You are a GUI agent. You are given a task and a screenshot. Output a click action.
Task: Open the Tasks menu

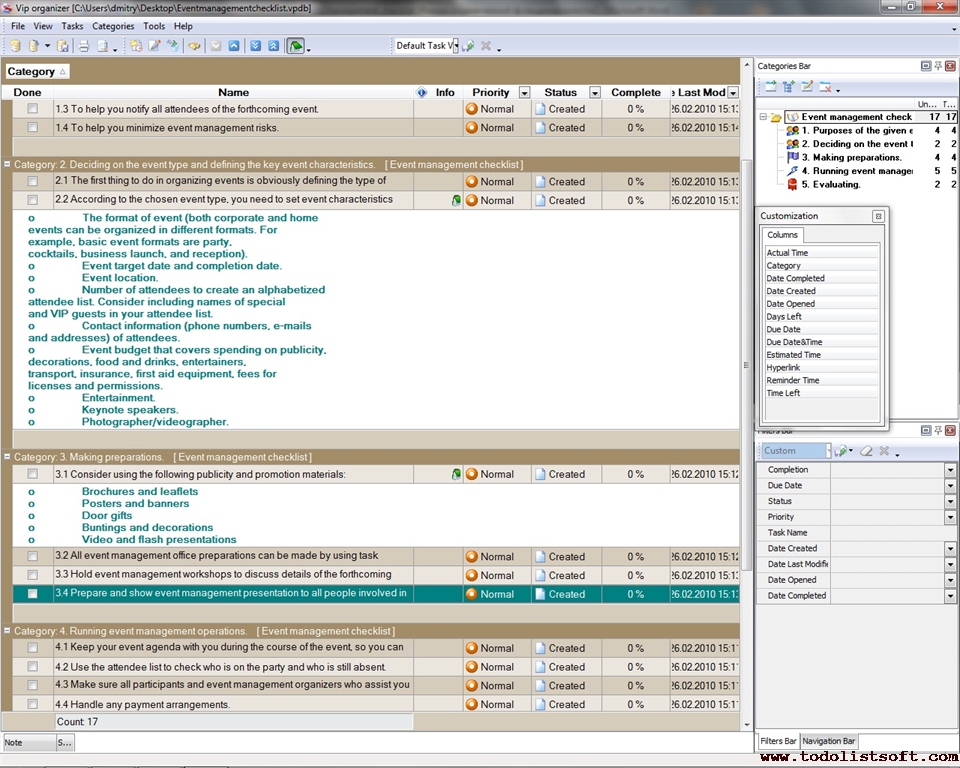(72, 26)
